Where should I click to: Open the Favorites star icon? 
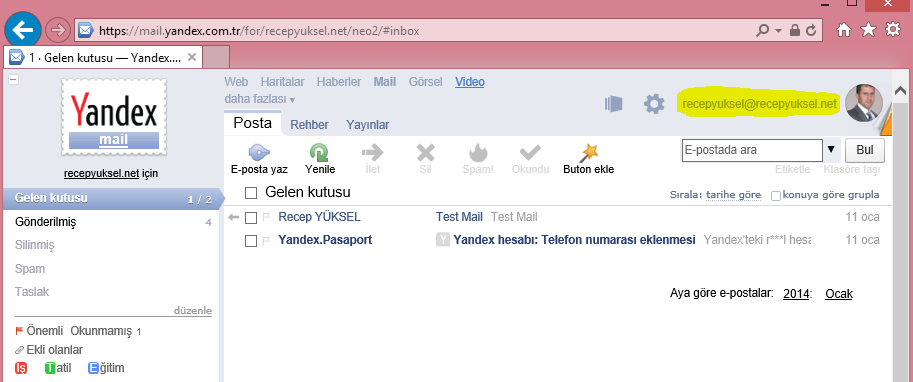click(x=868, y=30)
